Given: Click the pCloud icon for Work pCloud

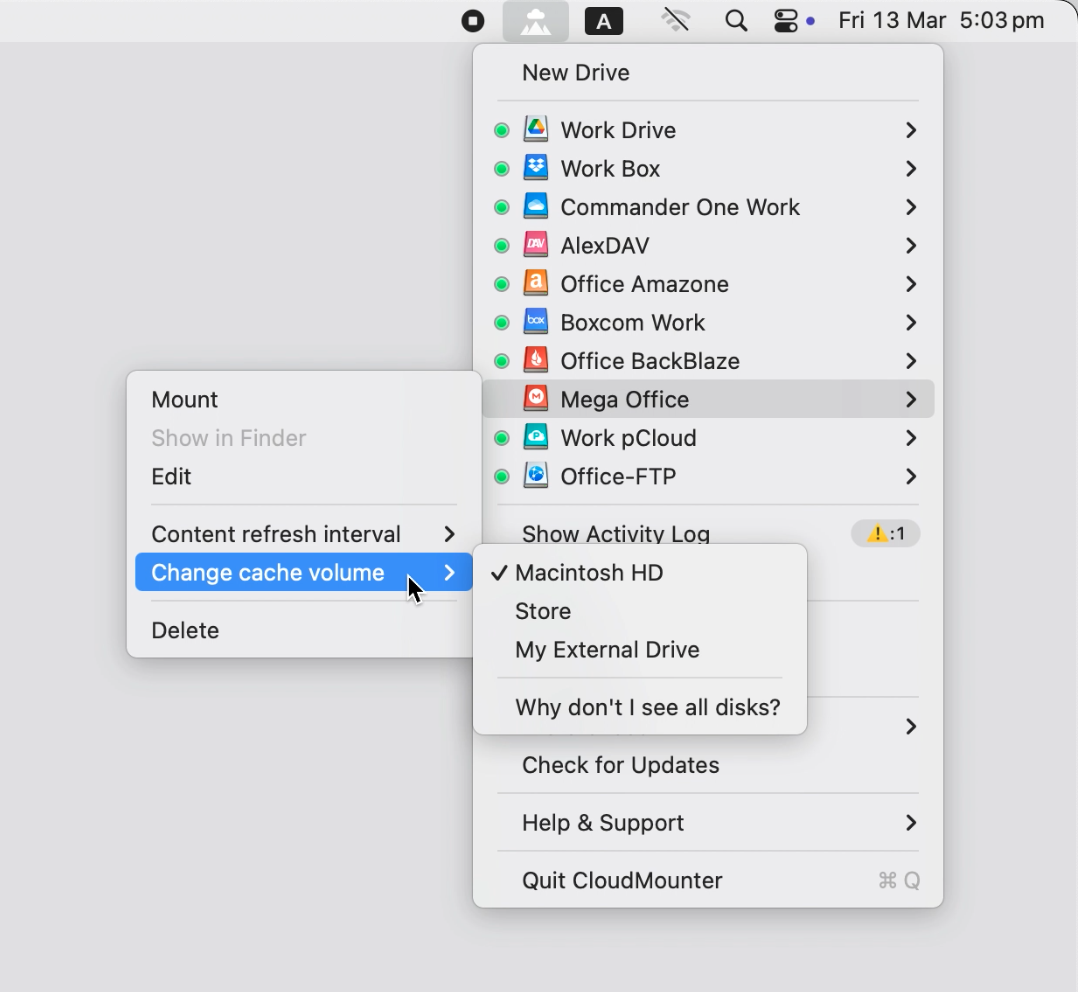Looking at the screenshot, I should (x=536, y=437).
